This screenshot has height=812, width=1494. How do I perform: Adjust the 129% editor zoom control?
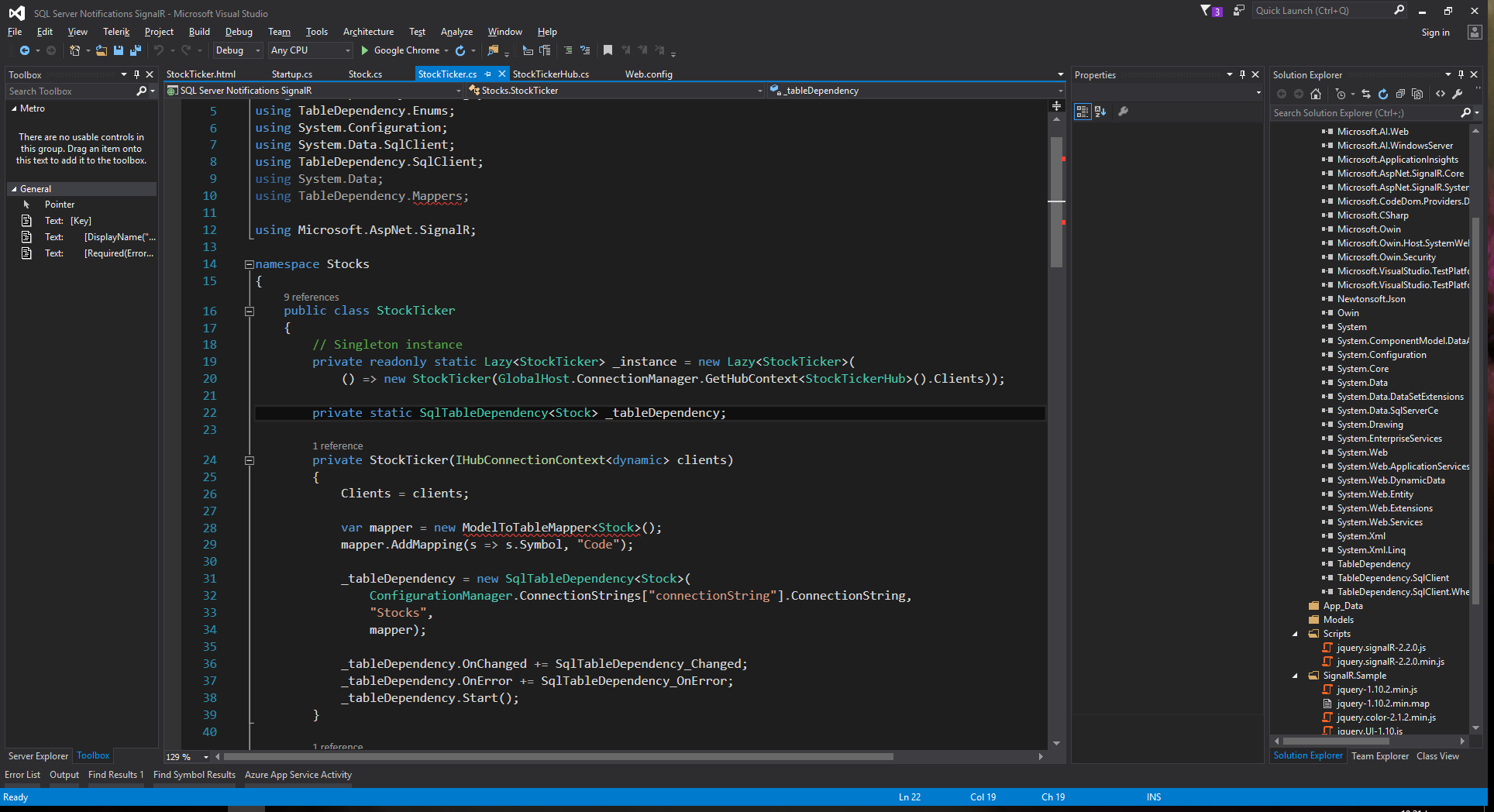point(184,756)
